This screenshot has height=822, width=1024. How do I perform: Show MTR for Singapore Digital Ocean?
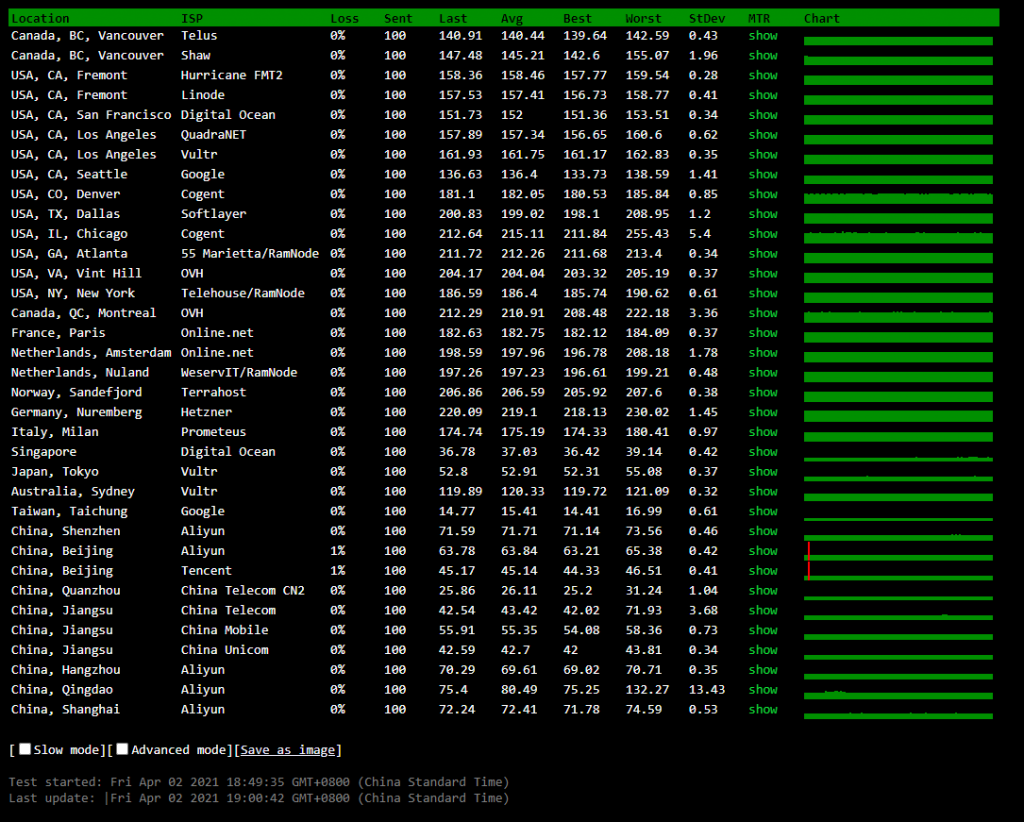pyautogui.click(x=762, y=452)
